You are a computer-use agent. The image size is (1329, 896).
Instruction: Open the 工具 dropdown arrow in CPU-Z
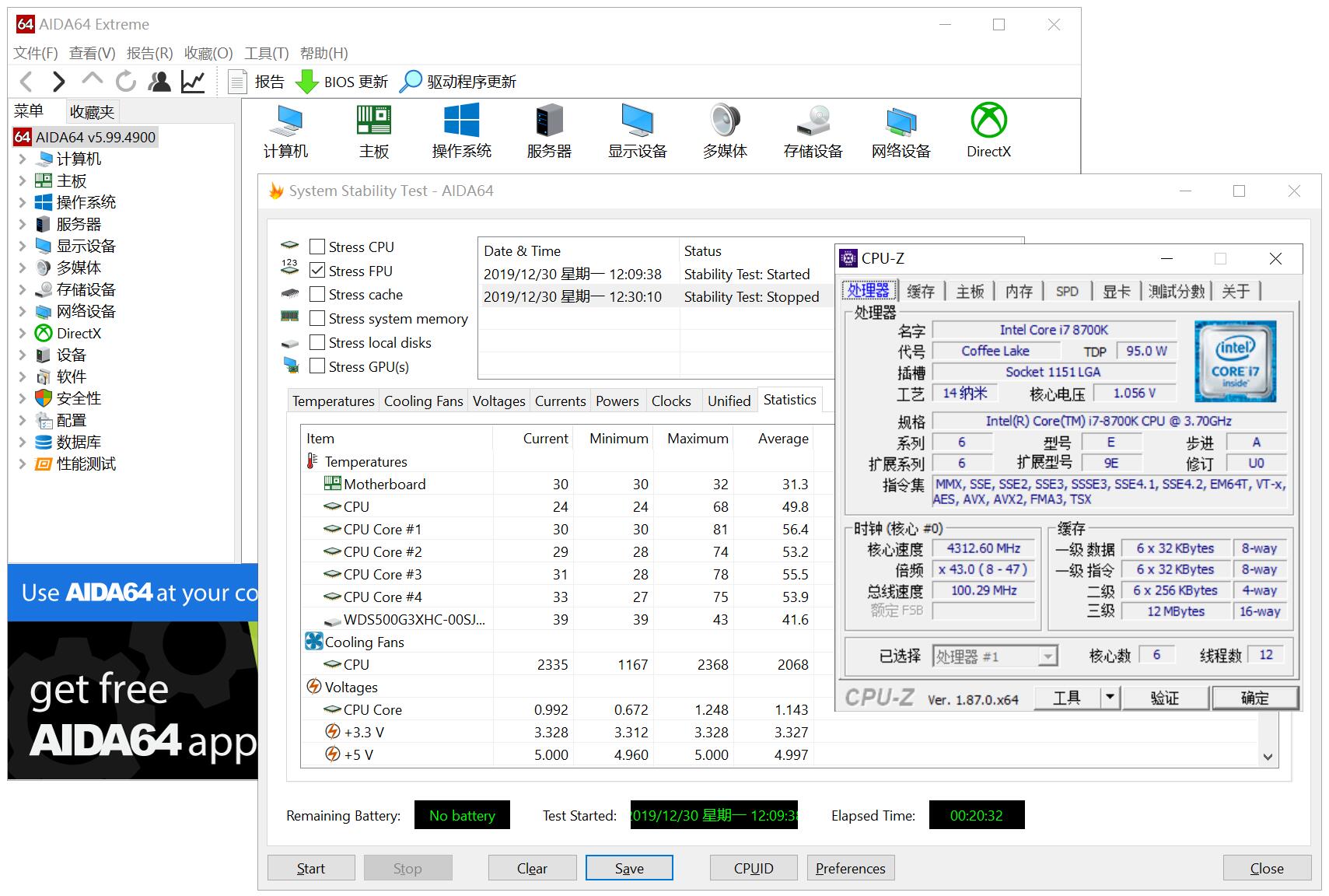(1110, 698)
